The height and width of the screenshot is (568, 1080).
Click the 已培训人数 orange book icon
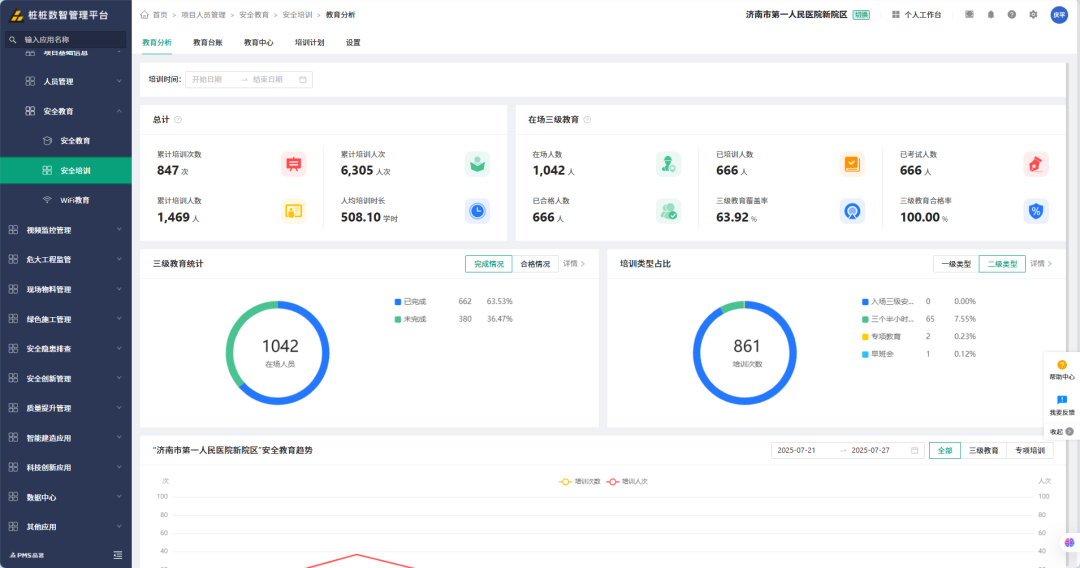click(x=852, y=165)
